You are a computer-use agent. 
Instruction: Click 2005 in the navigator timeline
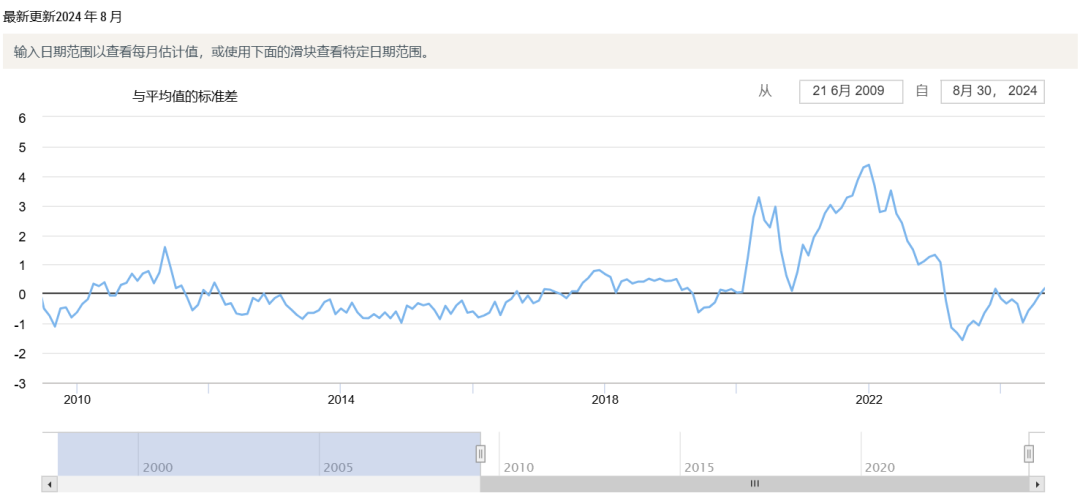339,467
